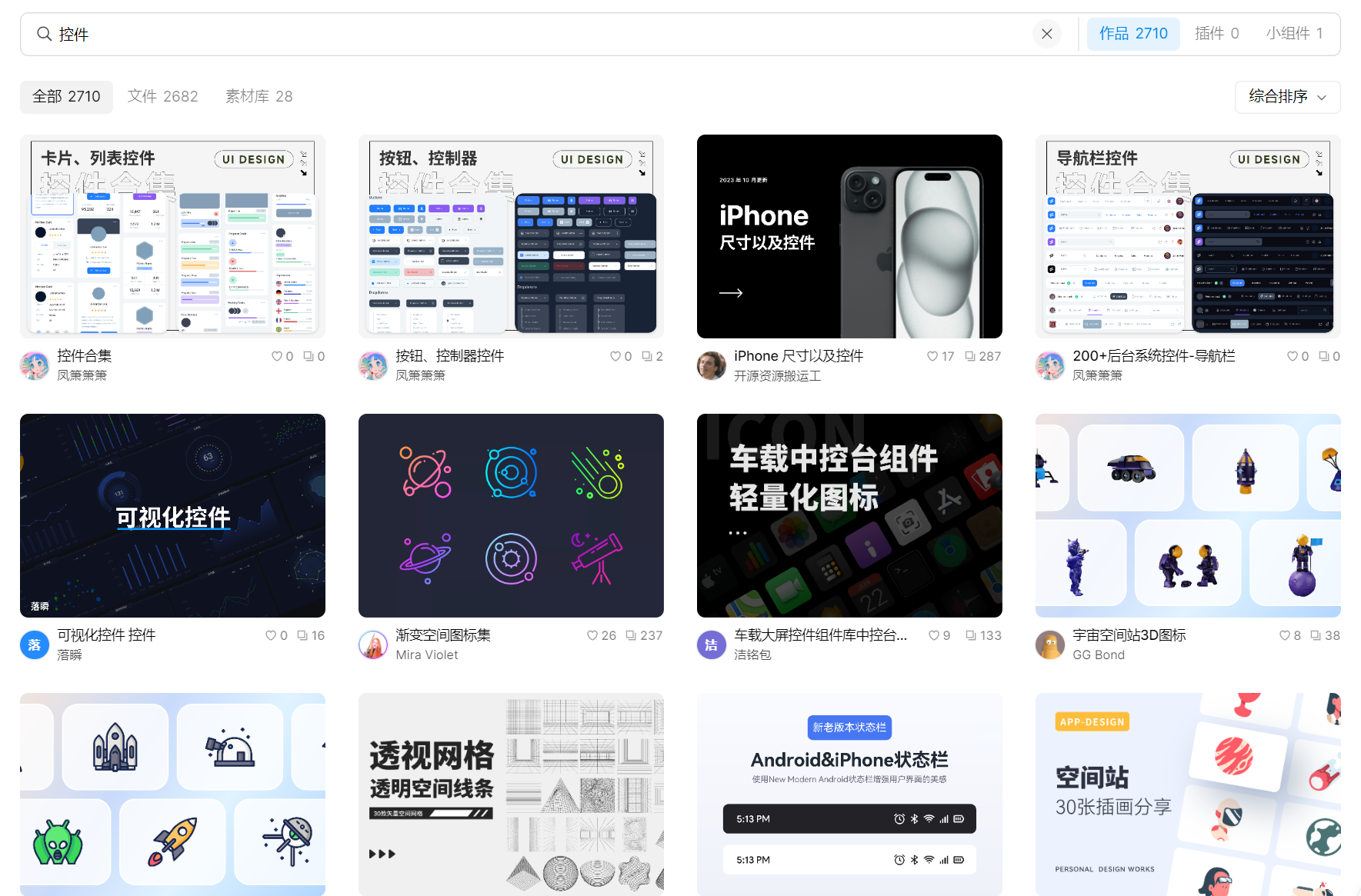1361x896 pixels.
Task: Switch to the 插件 0 tab
Action: pos(1216,34)
